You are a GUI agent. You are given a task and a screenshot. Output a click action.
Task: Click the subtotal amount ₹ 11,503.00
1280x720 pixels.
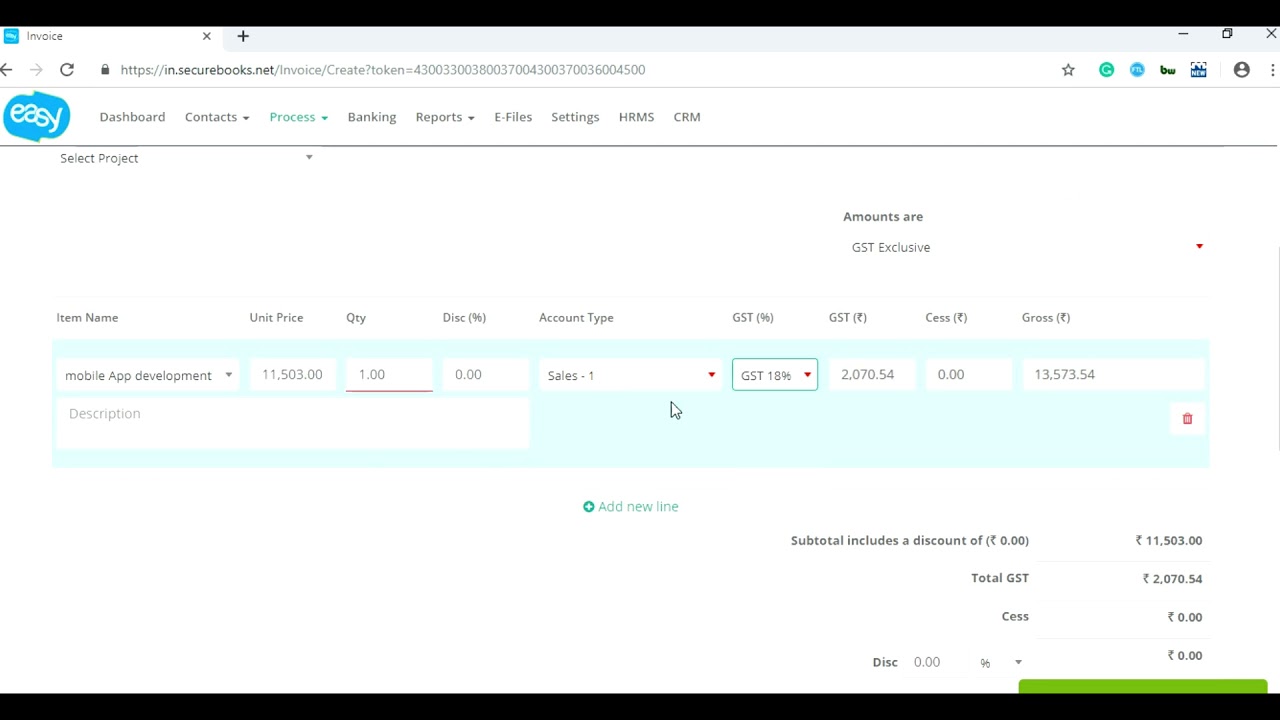(x=1169, y=541)
